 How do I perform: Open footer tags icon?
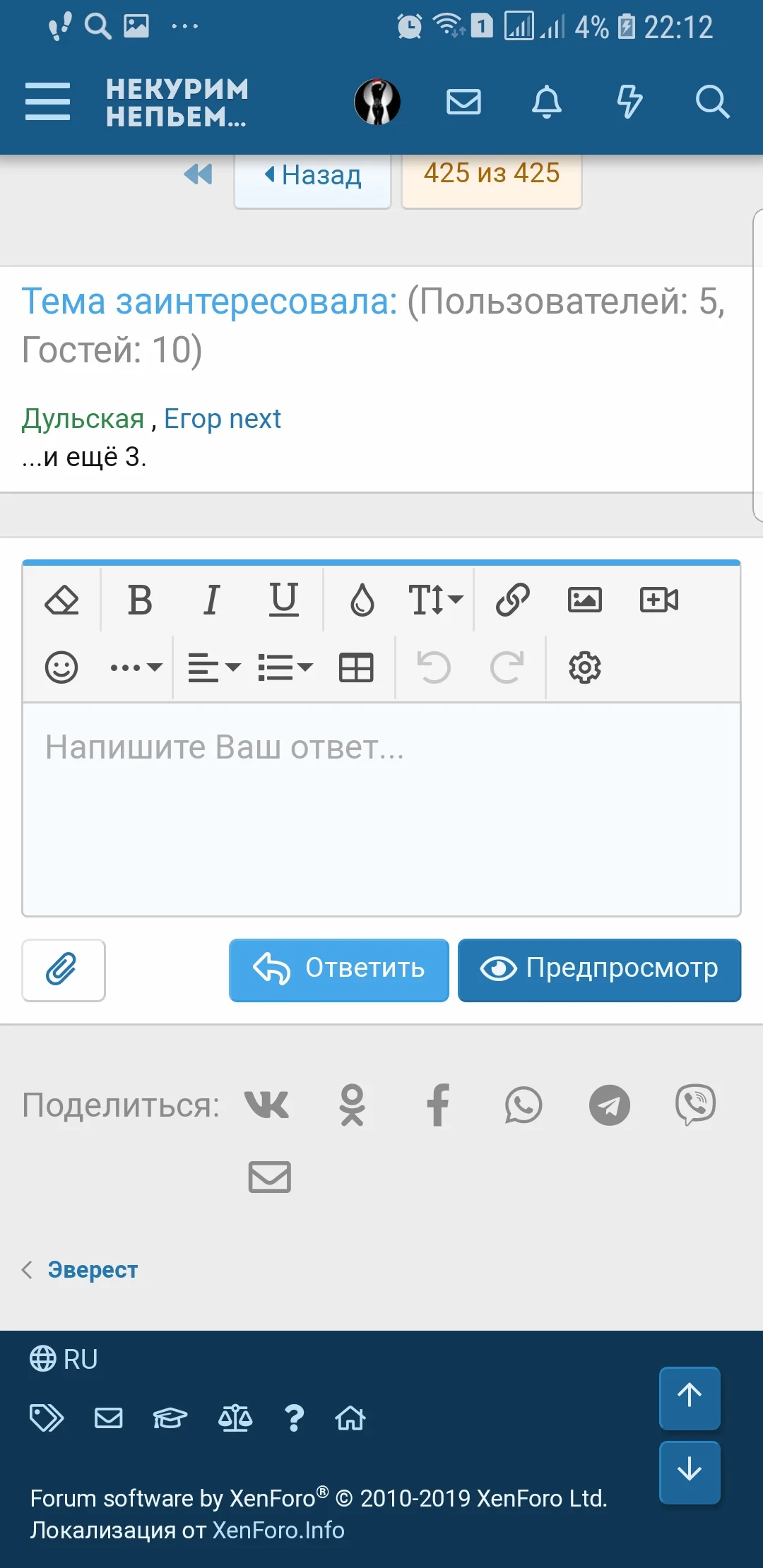coord(47,1418)
